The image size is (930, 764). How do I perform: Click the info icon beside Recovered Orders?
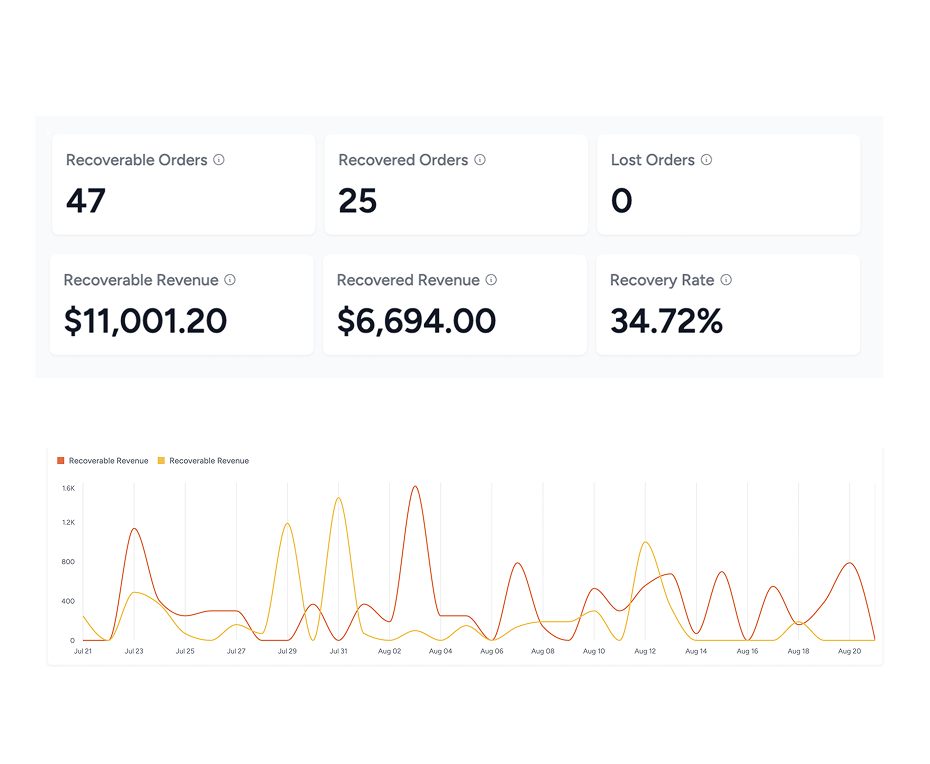pyautogui.click(x=480, y=160)
